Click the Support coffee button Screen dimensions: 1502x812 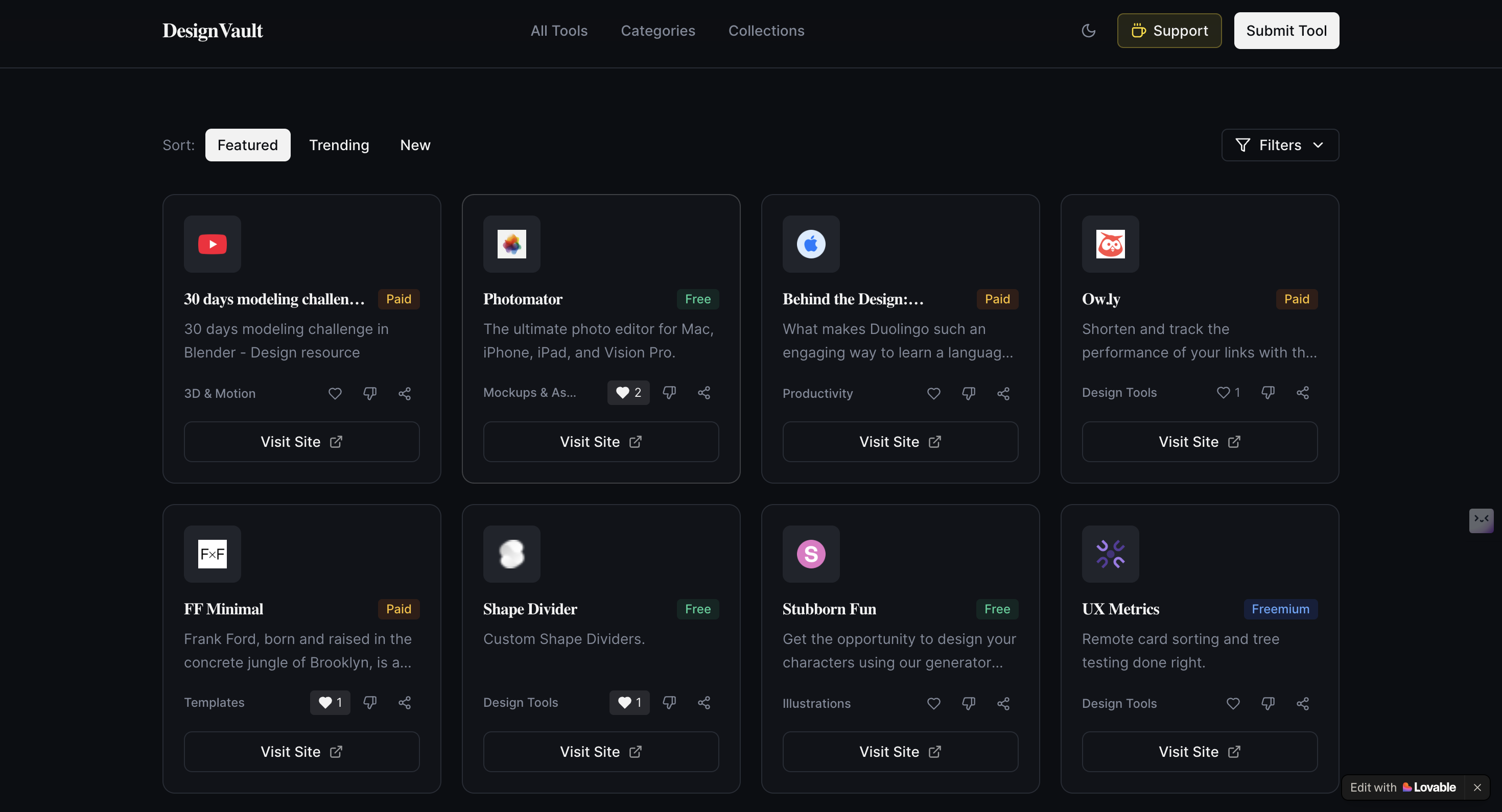(1168, 31)
